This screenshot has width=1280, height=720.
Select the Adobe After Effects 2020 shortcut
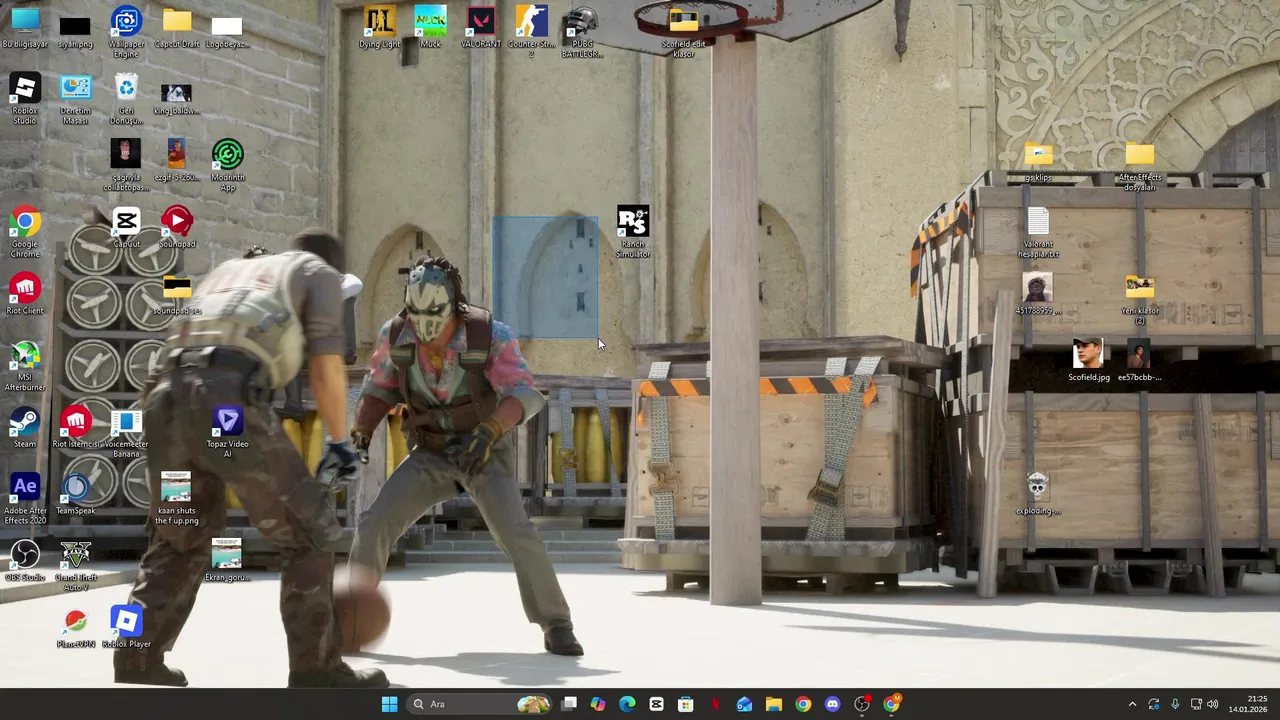[25, 499]
